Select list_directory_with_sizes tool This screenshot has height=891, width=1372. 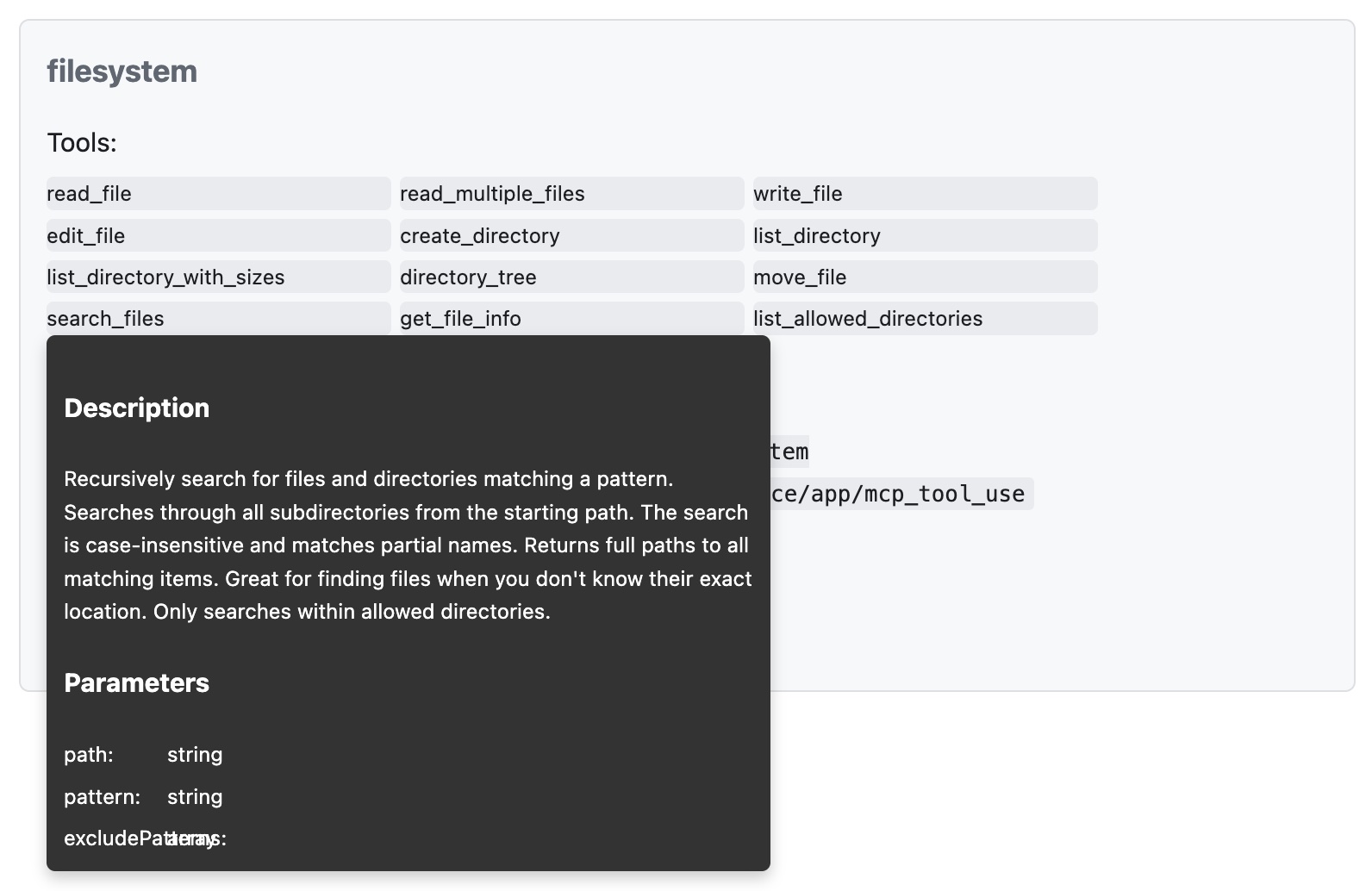click(x=219, y=277)
